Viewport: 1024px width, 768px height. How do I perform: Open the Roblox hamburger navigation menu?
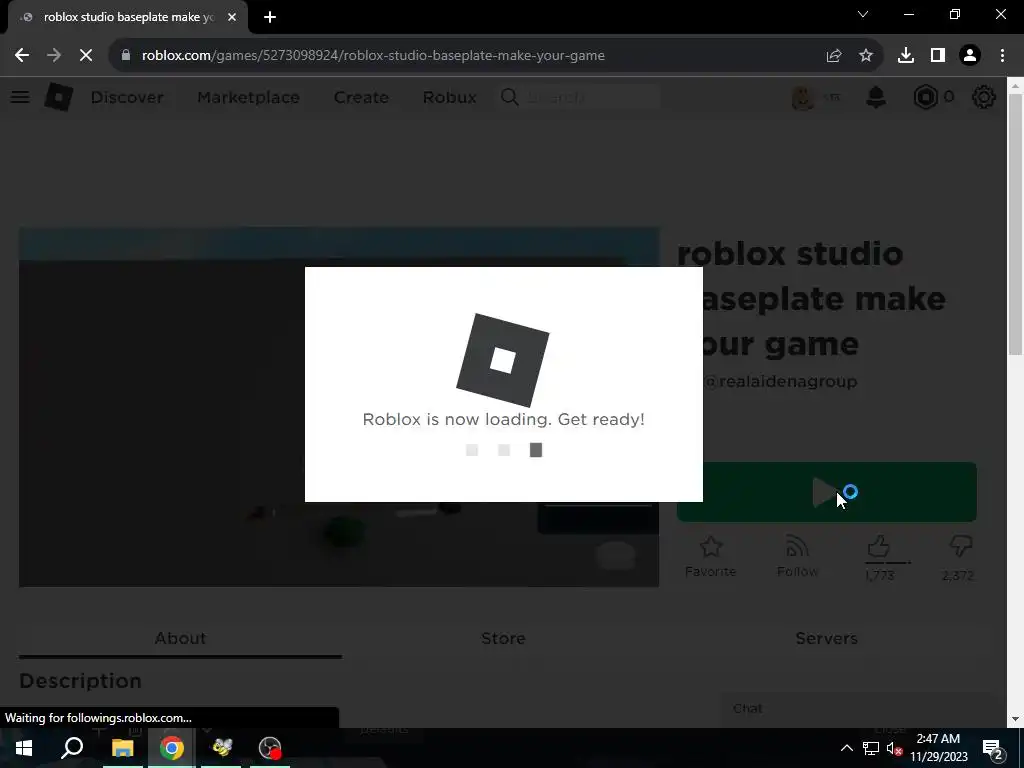pyautogui.click(x=20, y=97)
